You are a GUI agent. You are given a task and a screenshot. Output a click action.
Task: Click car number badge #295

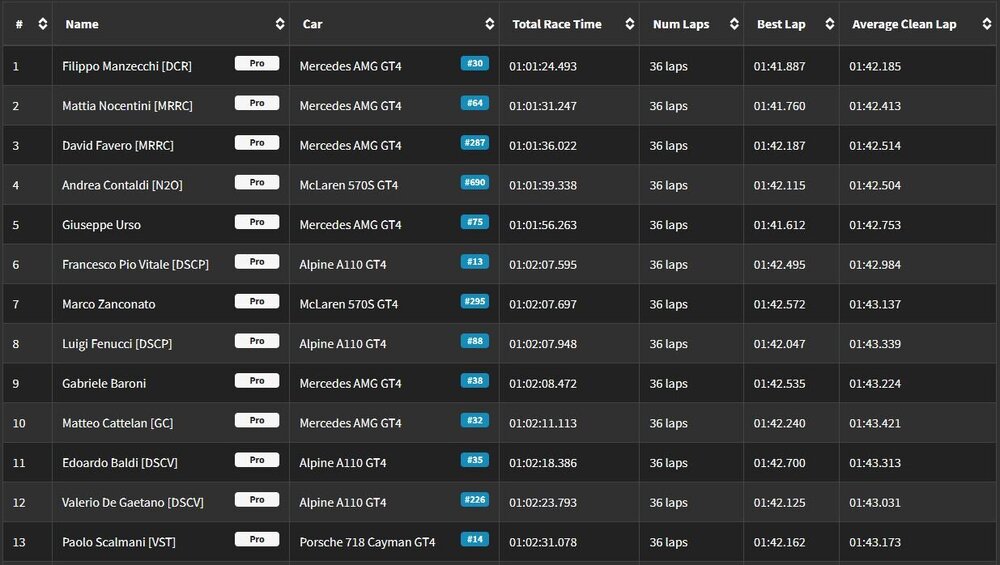click(474, 301)
